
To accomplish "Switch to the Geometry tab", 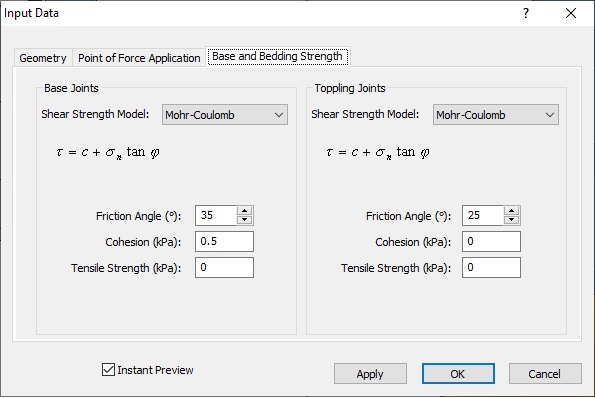I will click(43, 58).
